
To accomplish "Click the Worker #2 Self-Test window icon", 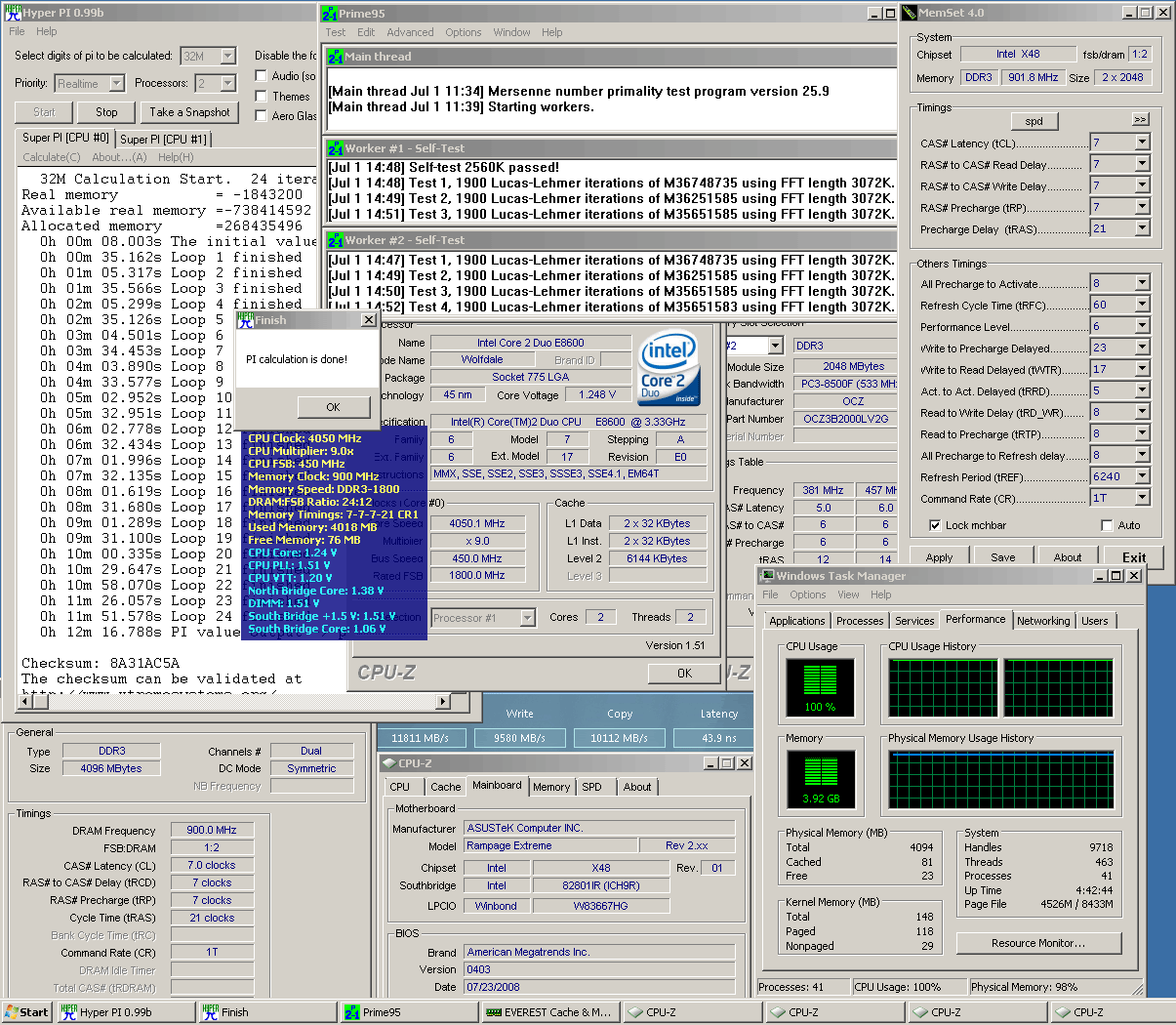I will 336,240.
